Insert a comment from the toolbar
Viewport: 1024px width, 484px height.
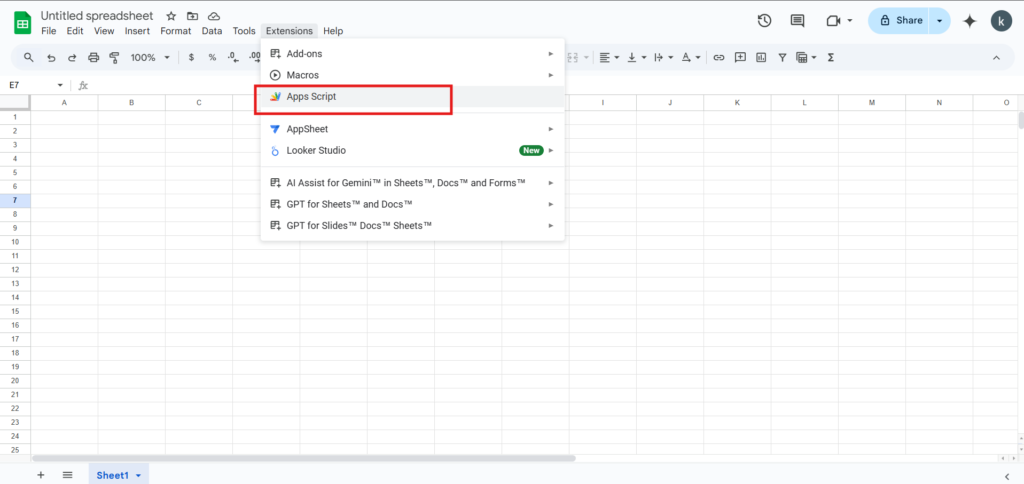pos(740,57)
